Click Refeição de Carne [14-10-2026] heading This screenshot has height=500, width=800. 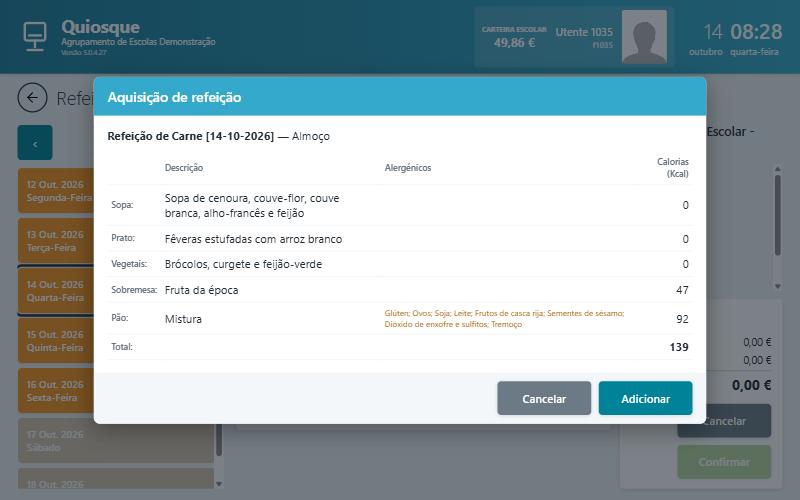[x=191, y=136]
